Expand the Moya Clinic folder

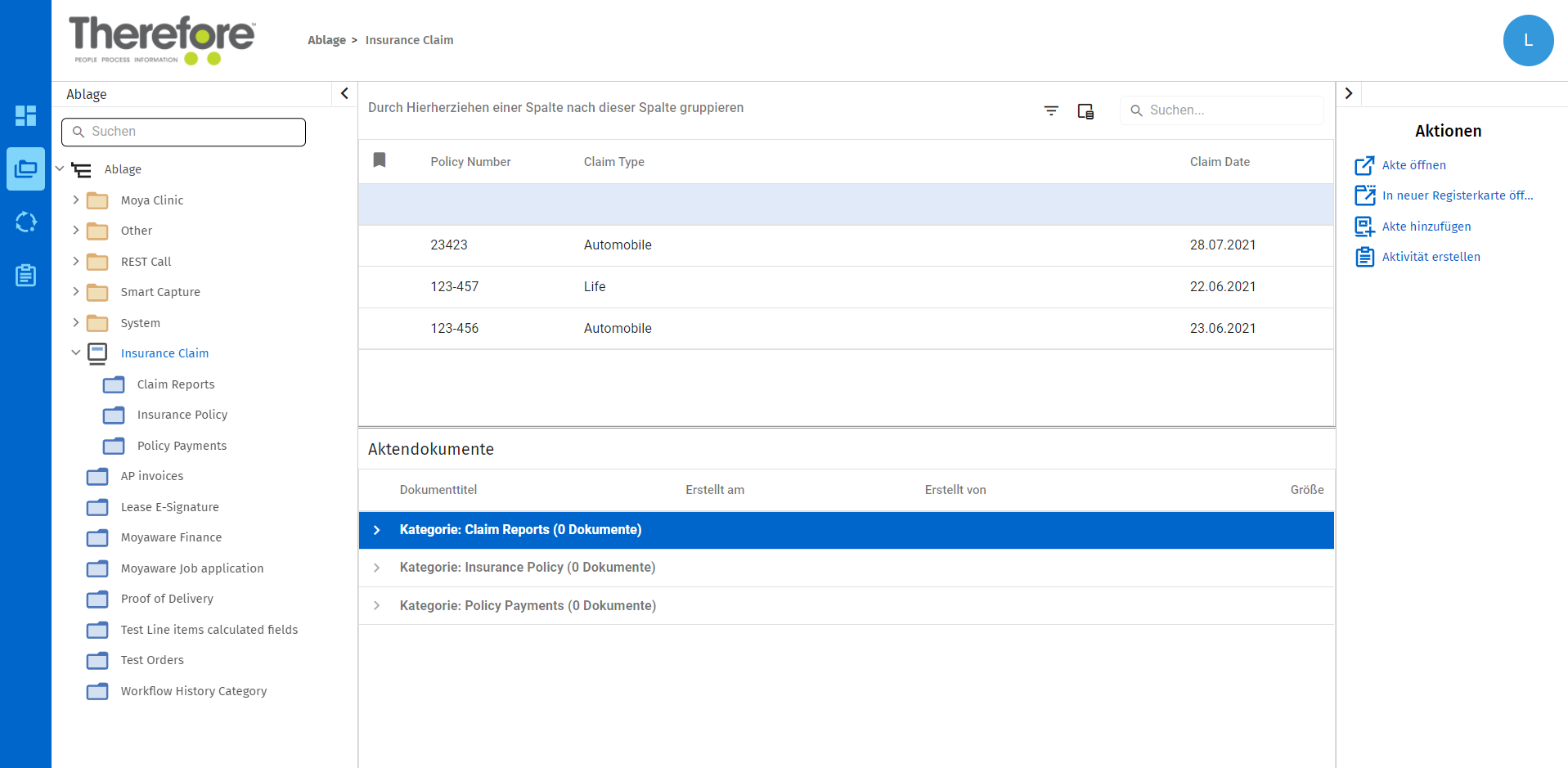click(76, 200)
